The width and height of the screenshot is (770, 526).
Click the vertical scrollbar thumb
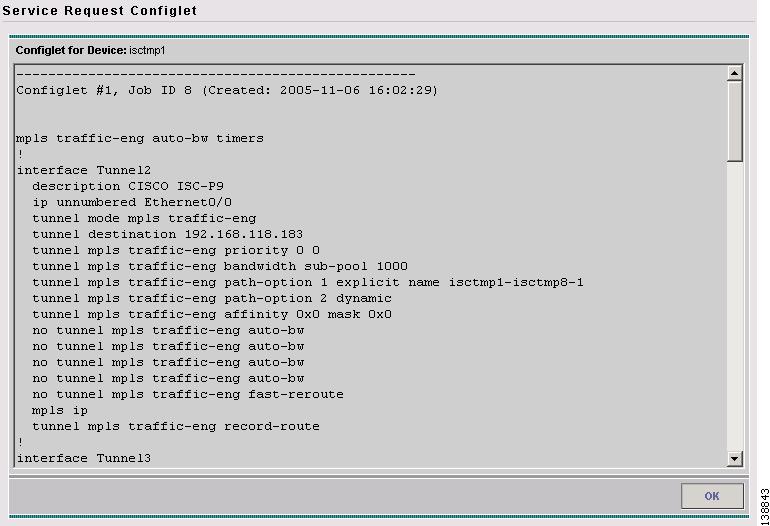click(734, 121)
